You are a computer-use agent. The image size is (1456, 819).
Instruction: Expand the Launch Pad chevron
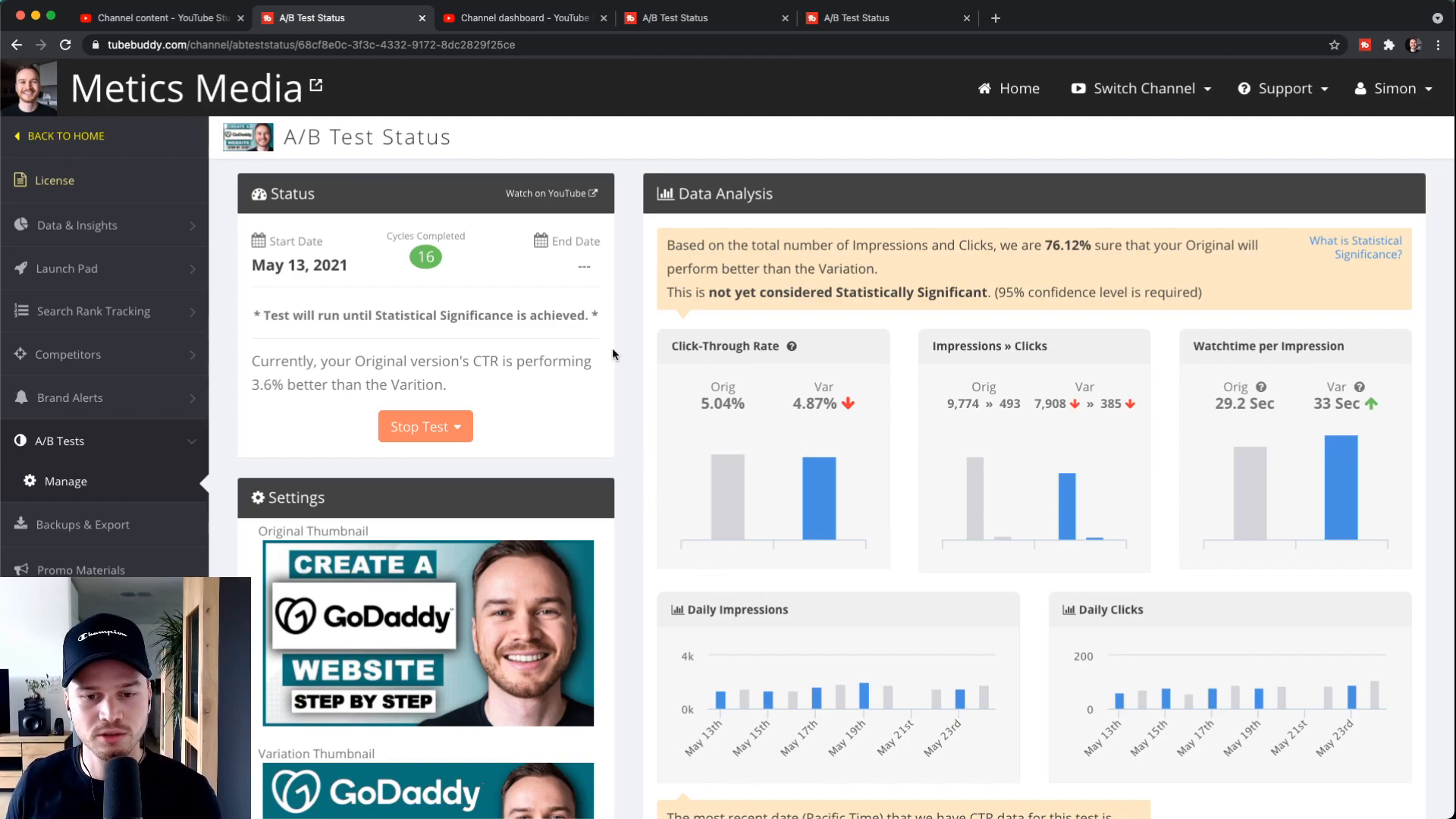point(193,268)
